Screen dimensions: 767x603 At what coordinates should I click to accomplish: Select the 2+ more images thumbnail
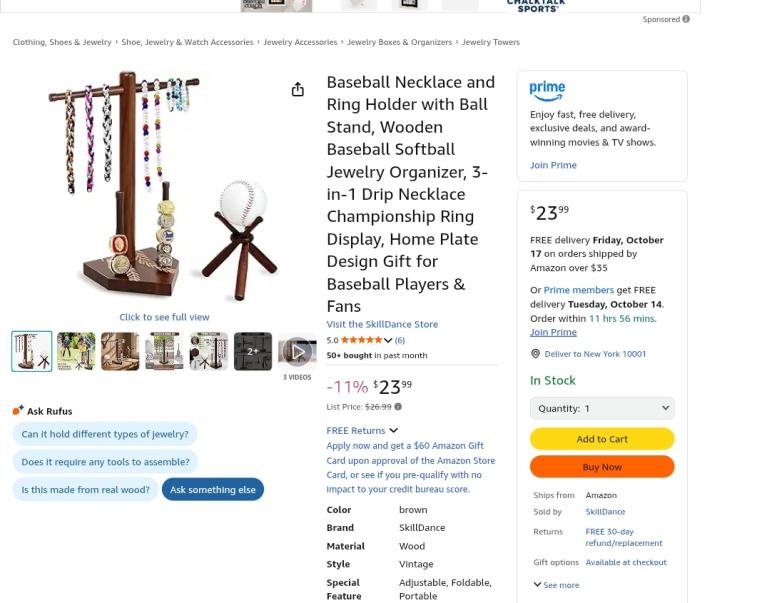point(253,351)
